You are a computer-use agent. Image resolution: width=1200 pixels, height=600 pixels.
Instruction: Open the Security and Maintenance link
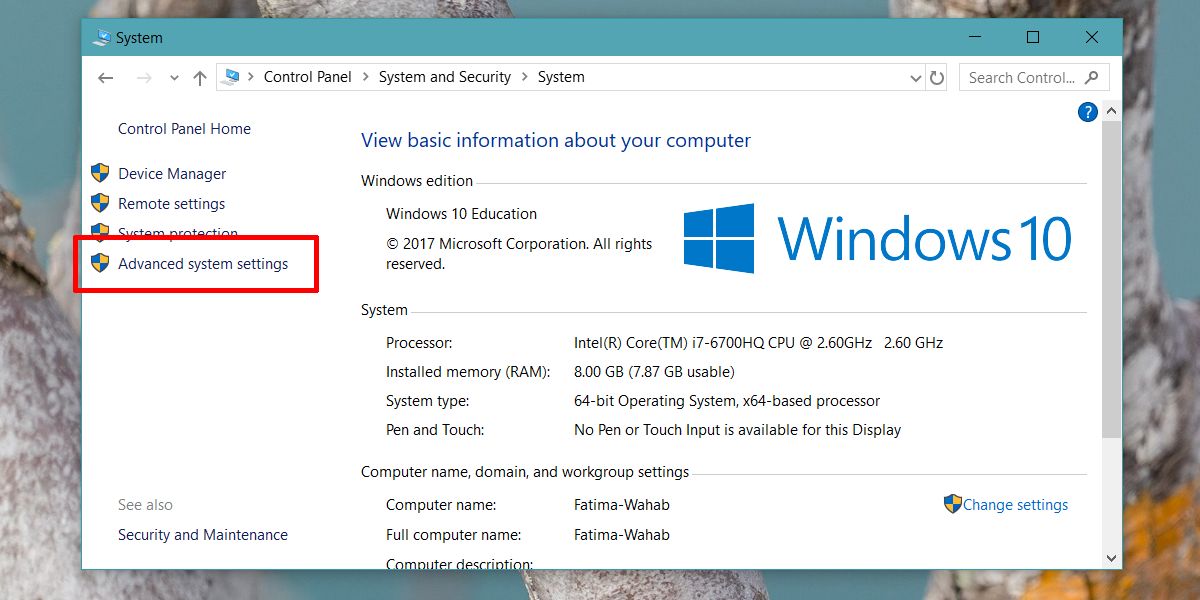(203, 535)
